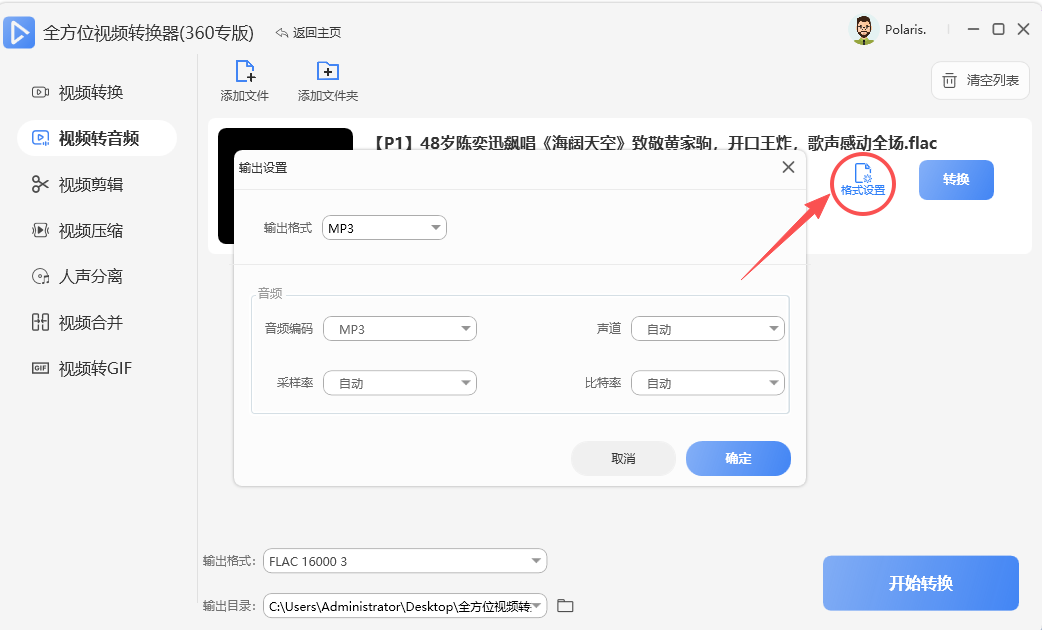Expand the 声道 channel dropdown

point(707,328)
